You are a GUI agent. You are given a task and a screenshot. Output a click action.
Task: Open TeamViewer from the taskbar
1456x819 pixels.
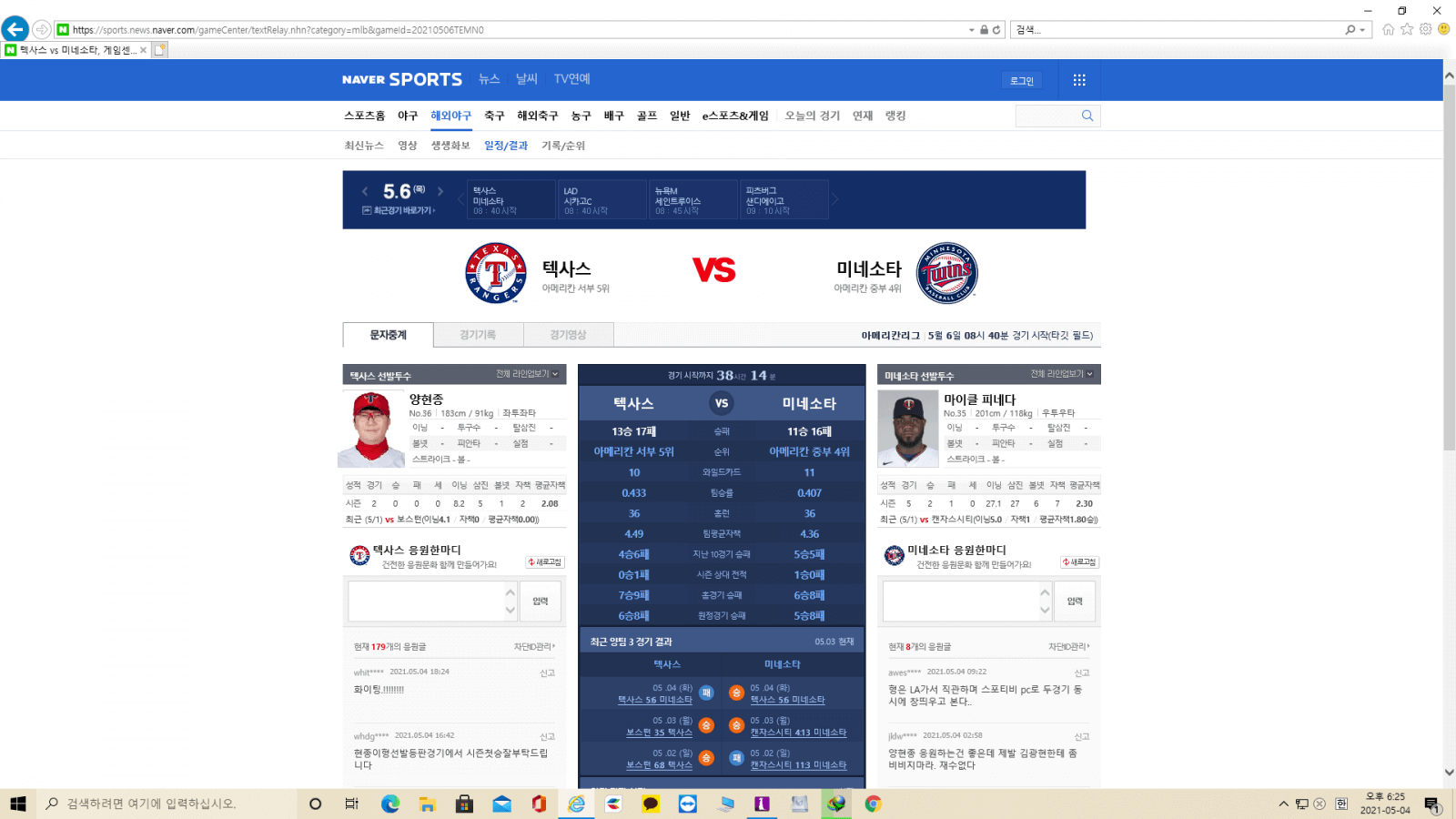688,804
